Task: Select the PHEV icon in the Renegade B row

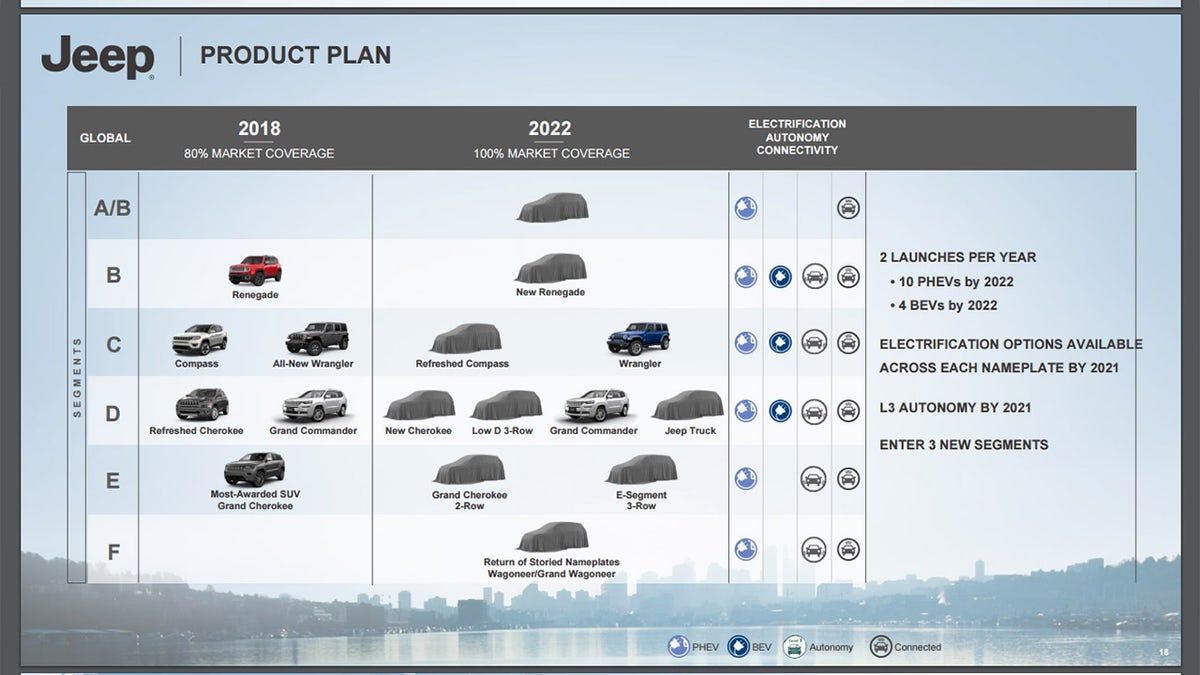Action: click(x=745, y=276)
